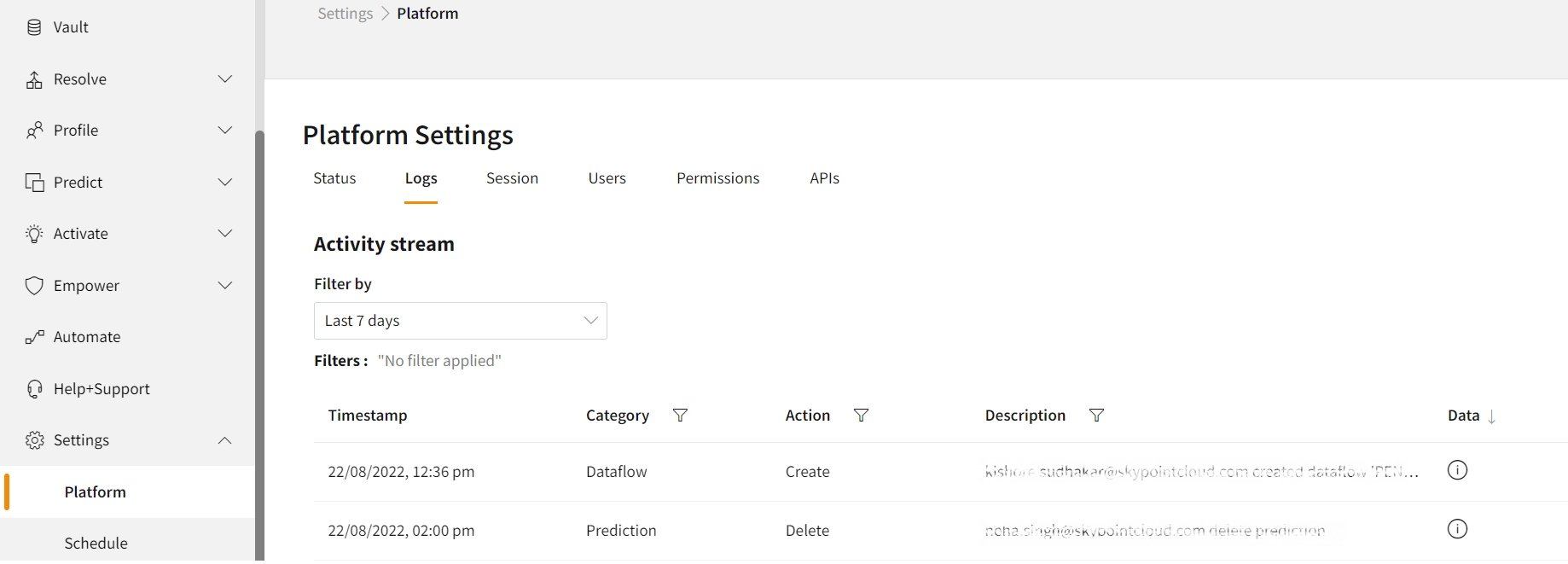Switch to the Permissions tab

point(717,178)
